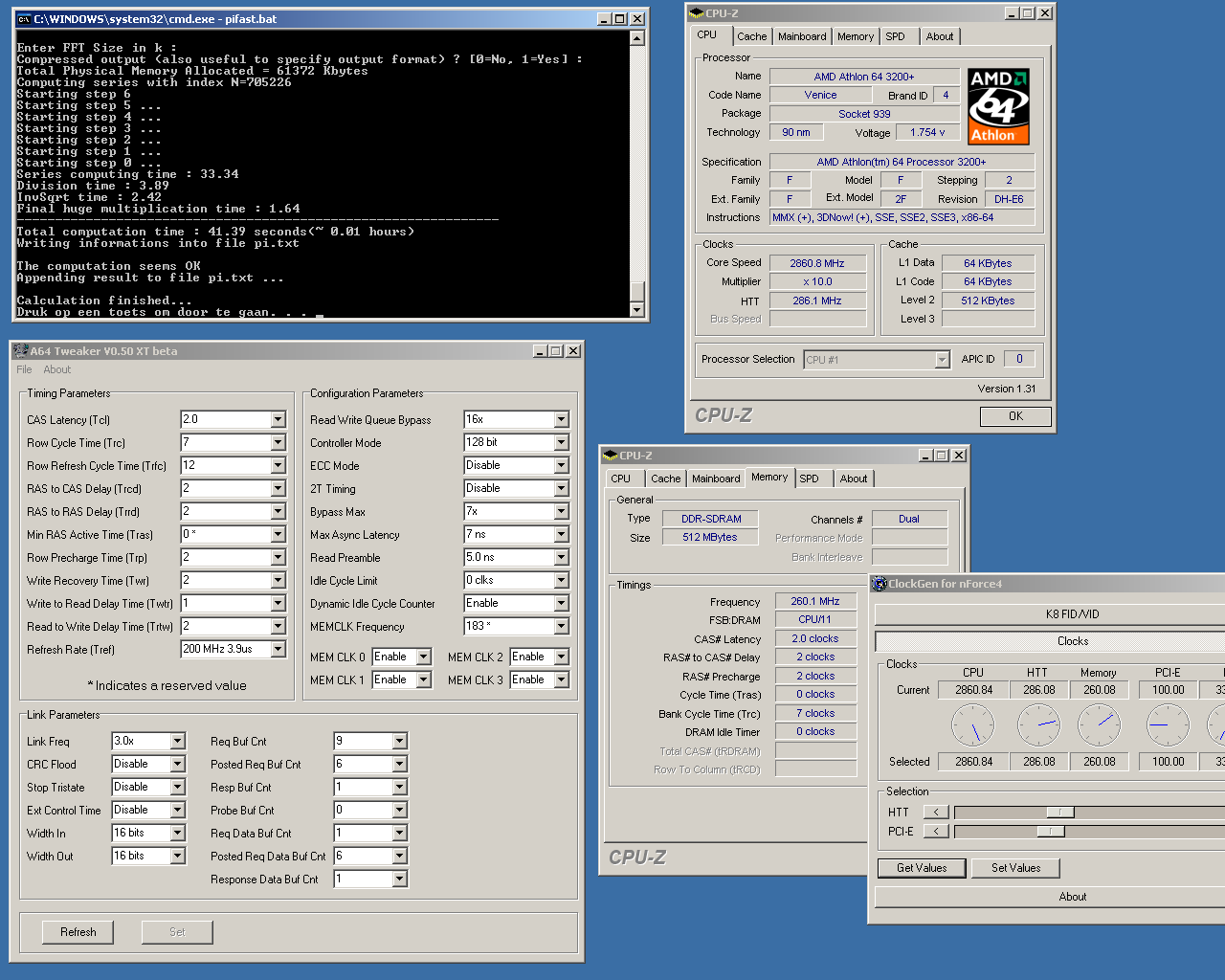Switch to CPU tab in CPU-Z Memory window
The image size is (1225, 980).
coord(620,479)
